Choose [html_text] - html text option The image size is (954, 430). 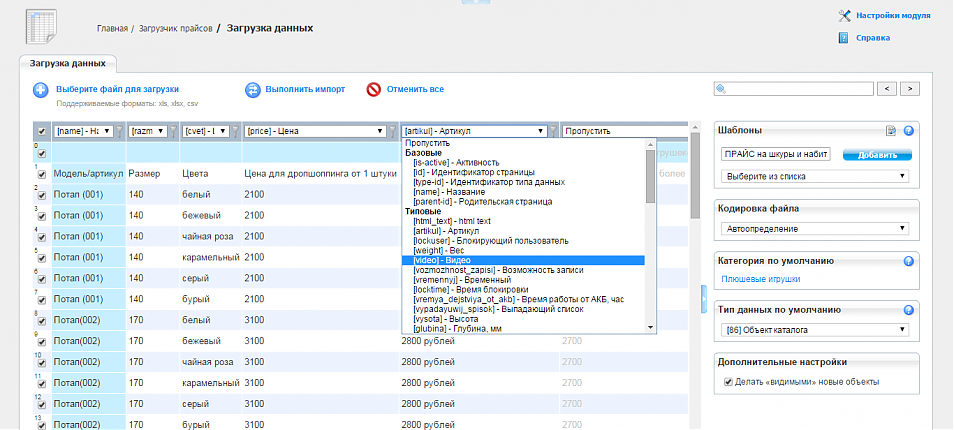pos(452,221)
